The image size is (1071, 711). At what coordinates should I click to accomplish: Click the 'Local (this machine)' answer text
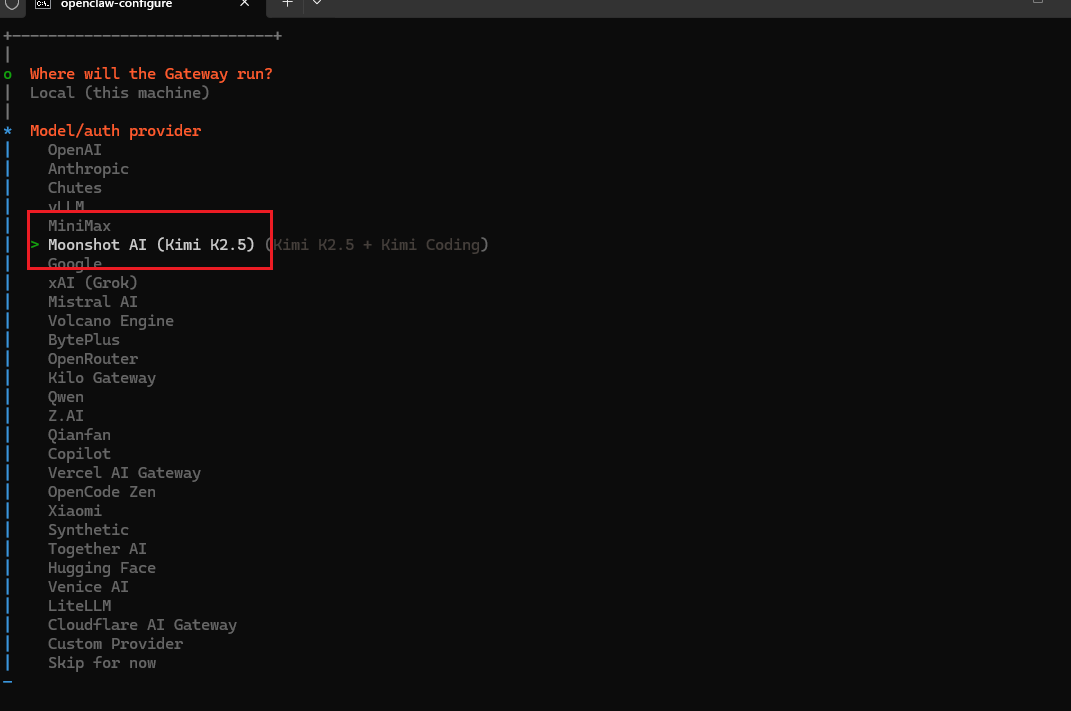pyautogui.click(x=120, y=93)
